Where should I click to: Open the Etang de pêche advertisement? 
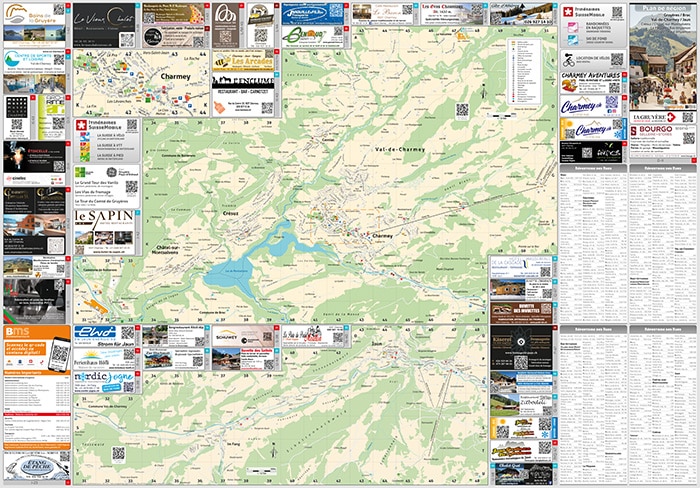click(x=37, y=467)
